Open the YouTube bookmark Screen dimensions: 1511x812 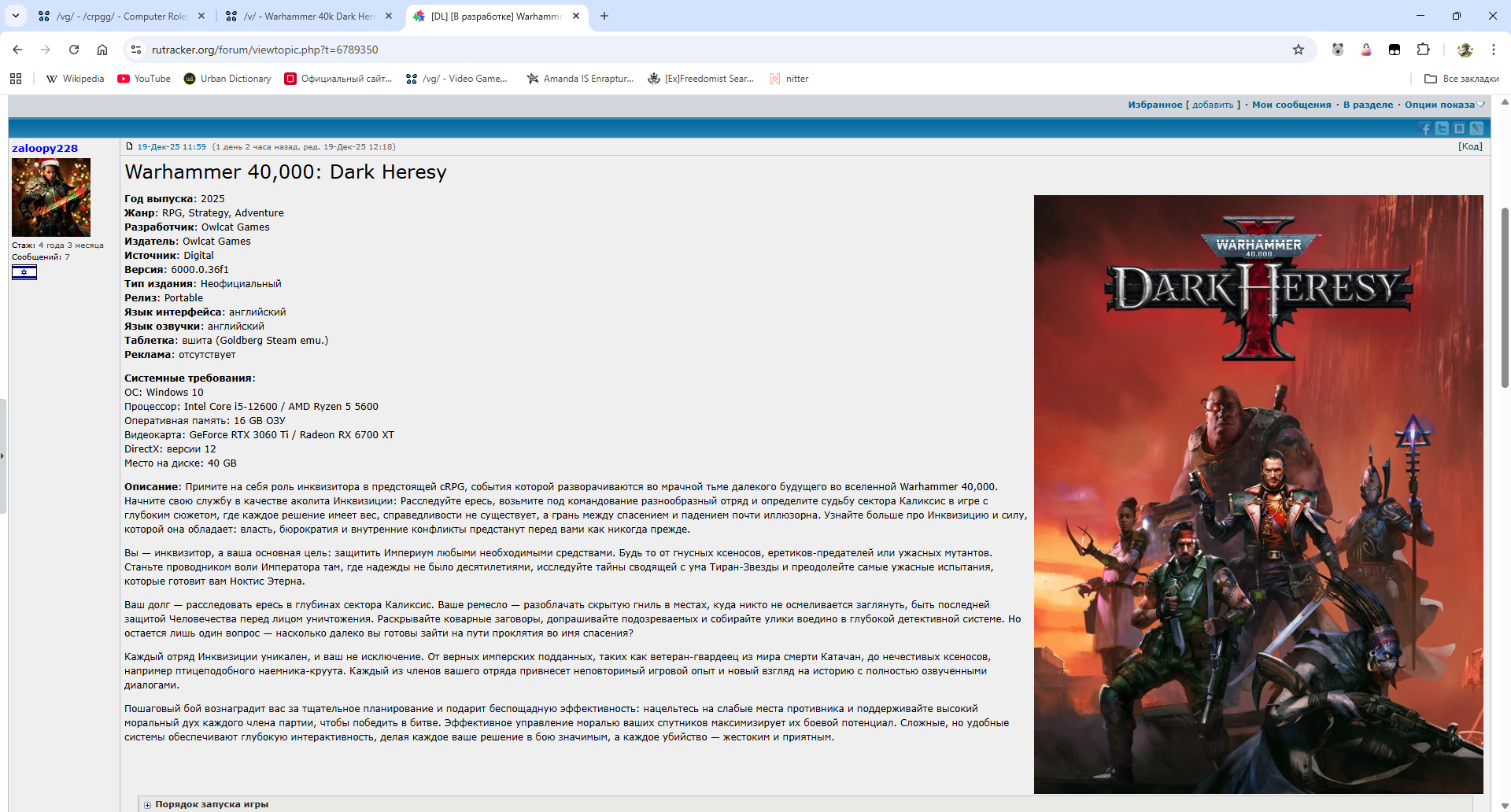coord(144,79)
